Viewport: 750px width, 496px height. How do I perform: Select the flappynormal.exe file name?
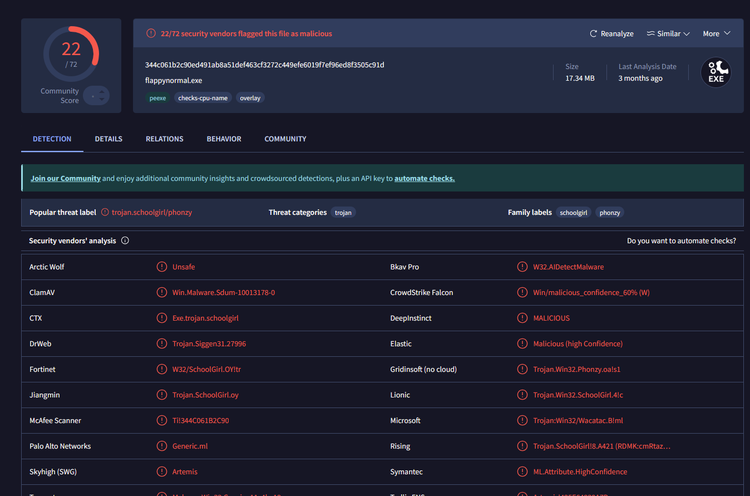point(174,80)
